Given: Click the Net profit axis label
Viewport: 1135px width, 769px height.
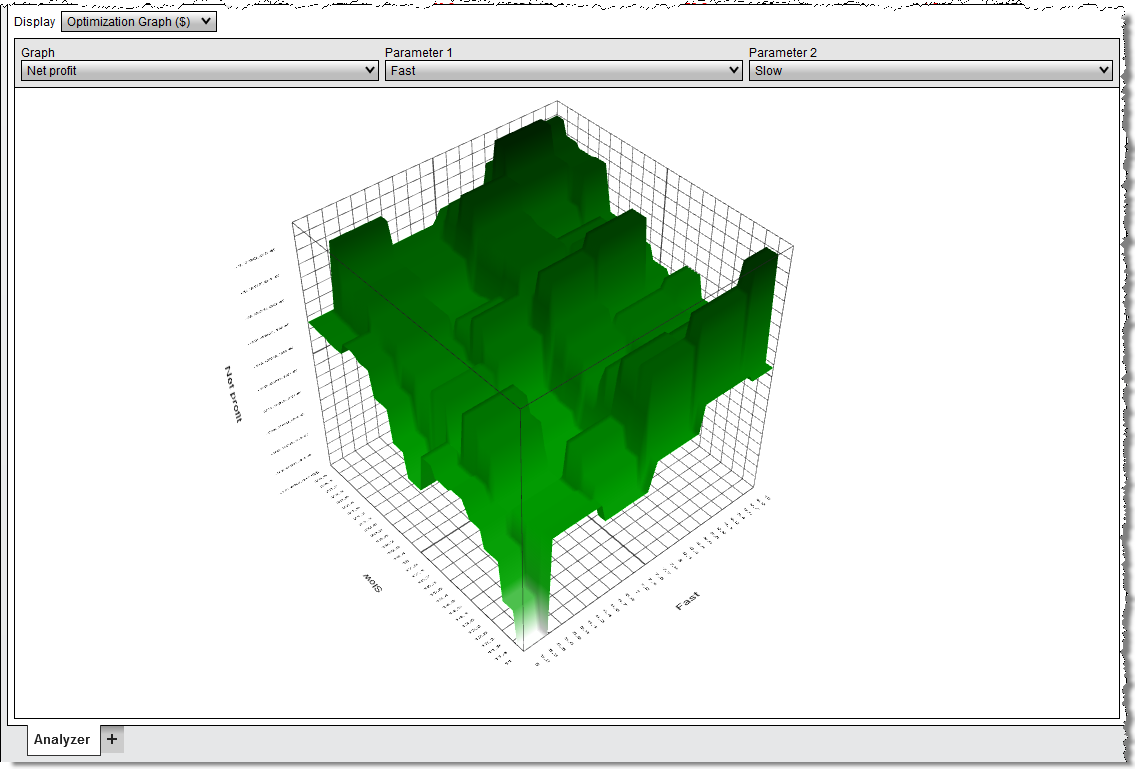Looking at the screenshot, I should pos(232,390).
